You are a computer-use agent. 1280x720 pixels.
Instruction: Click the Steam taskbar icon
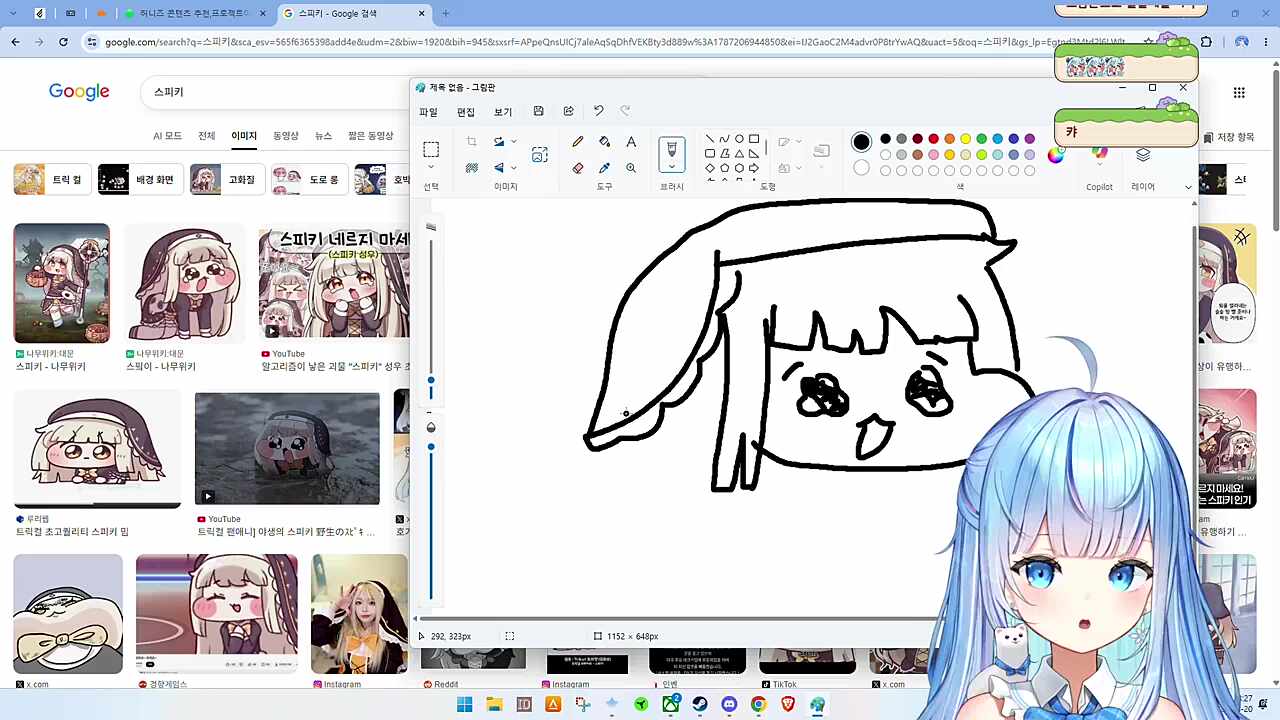699,705
